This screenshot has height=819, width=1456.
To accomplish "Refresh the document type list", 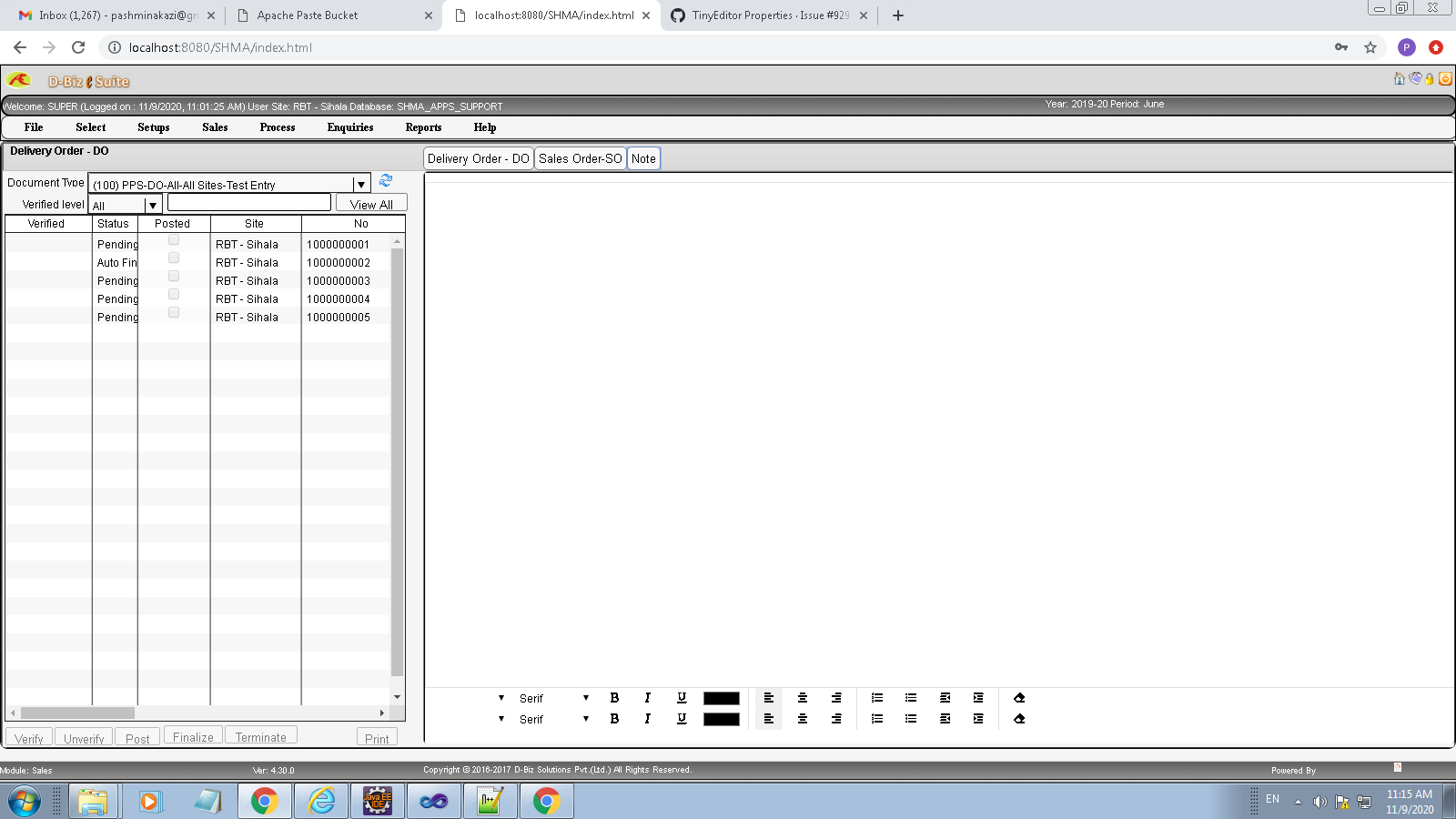I will coord(385,181).
